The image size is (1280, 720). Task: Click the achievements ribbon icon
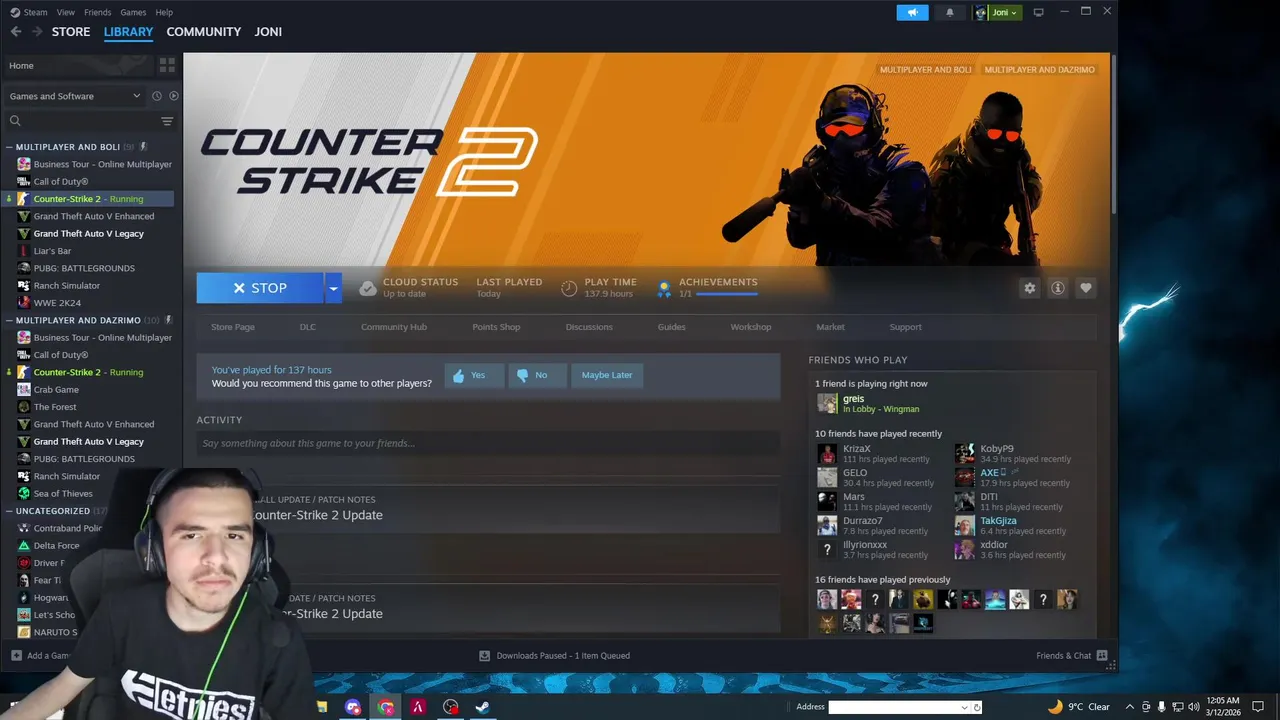pos(663,289)
